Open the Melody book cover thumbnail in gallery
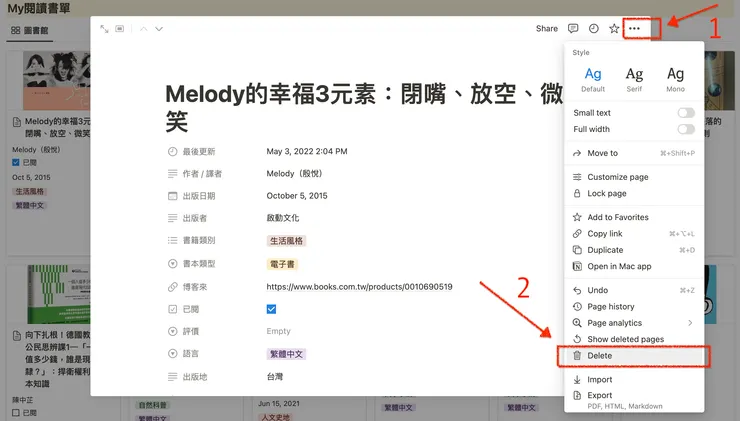This screenshot has width=740, height=421. 57,80
